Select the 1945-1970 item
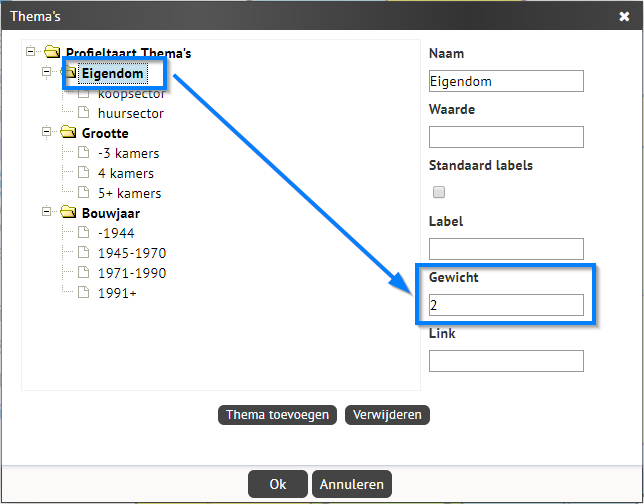Image resolution: width=644 pixels, height=504 pixels. [x=132, y=253]
